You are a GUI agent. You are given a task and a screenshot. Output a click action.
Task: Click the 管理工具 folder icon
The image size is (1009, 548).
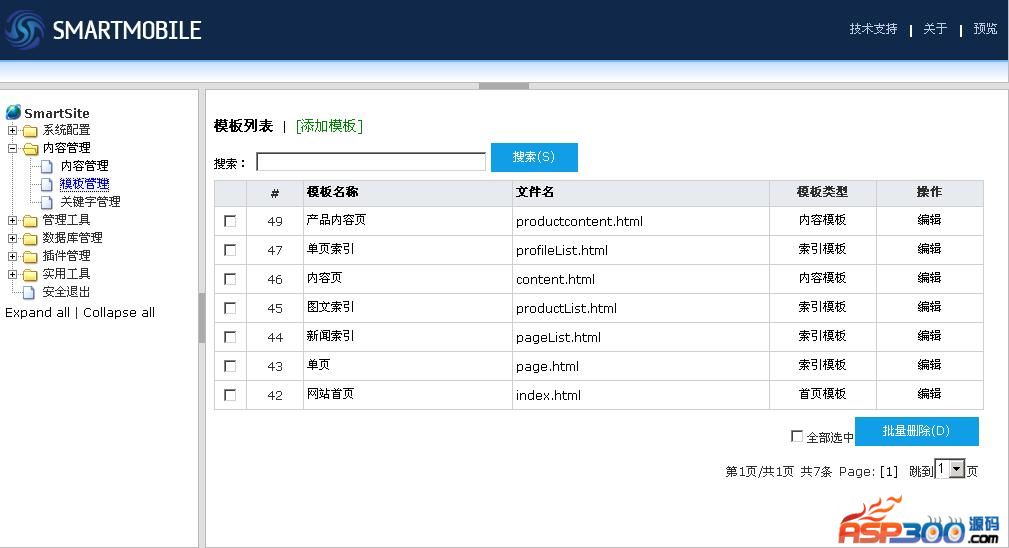(30, 221)
